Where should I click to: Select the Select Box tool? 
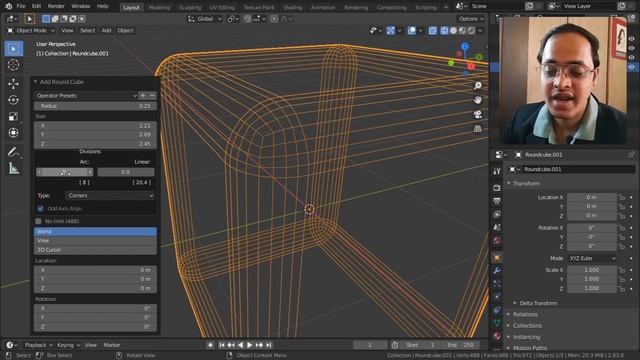14,49
